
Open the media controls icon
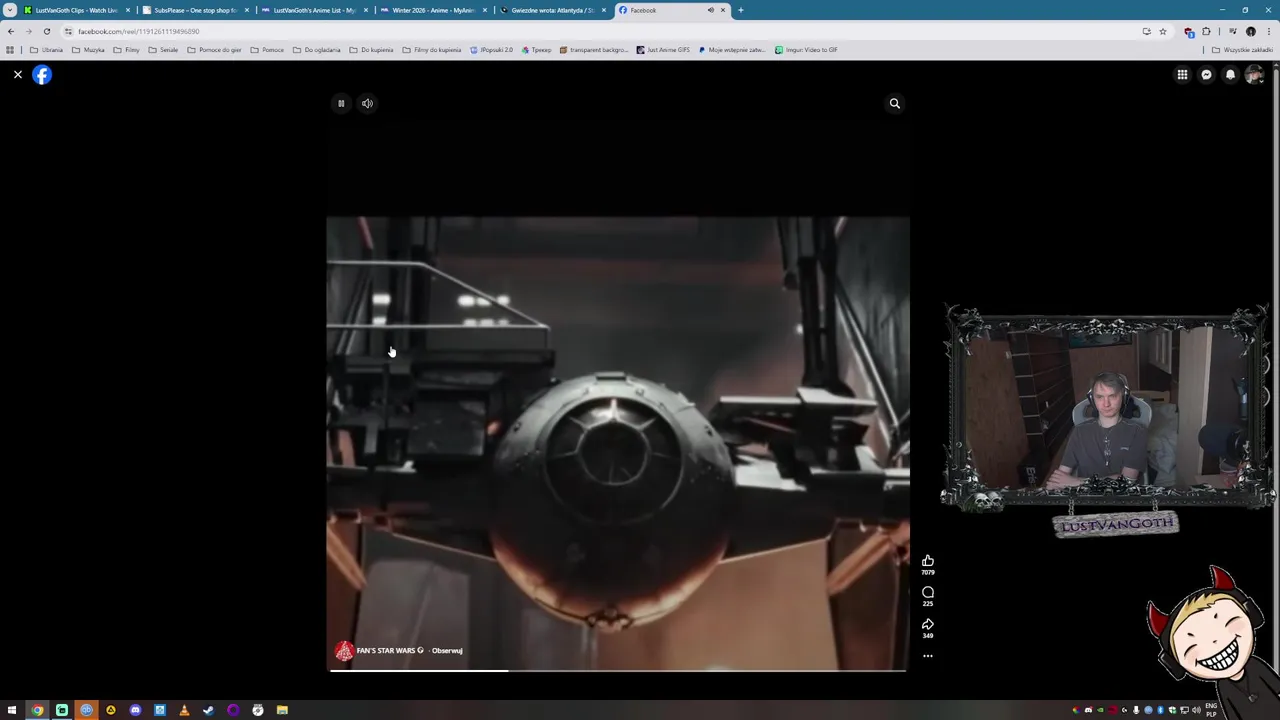[1232, 31]
